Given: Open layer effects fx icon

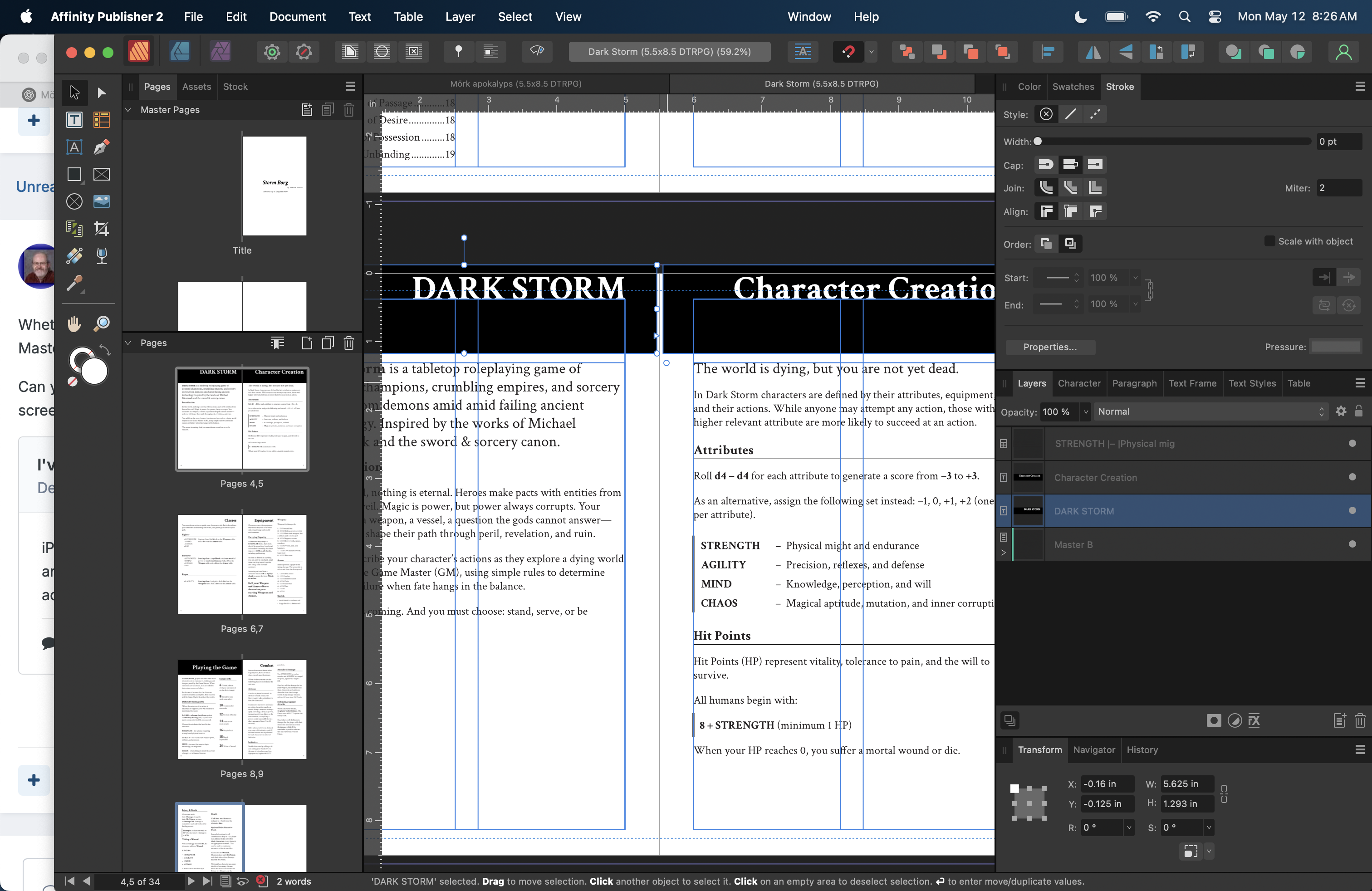Looking at the screenshot, I should (x=1253, y=720).
